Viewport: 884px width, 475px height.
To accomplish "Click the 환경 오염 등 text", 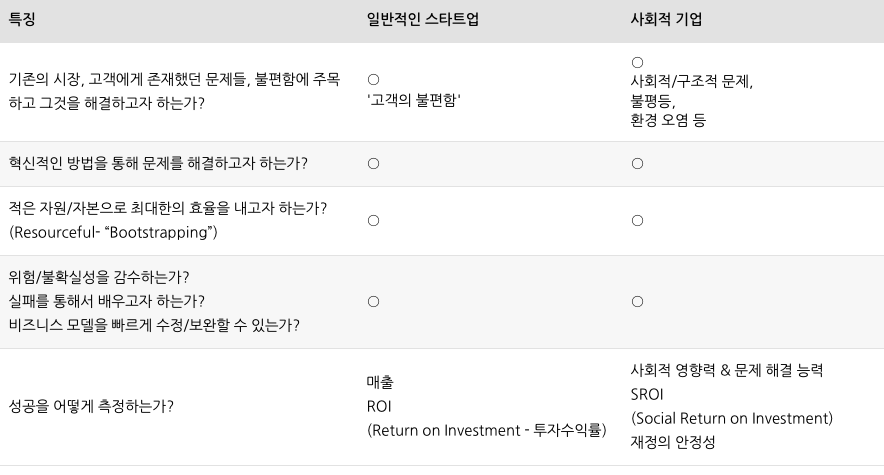I will (668, 120).
